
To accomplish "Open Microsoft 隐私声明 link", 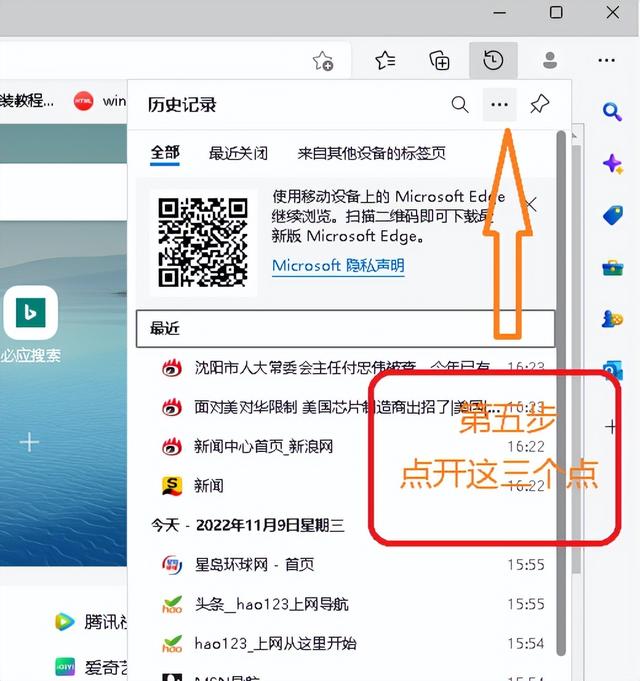I will pos(338,265).
